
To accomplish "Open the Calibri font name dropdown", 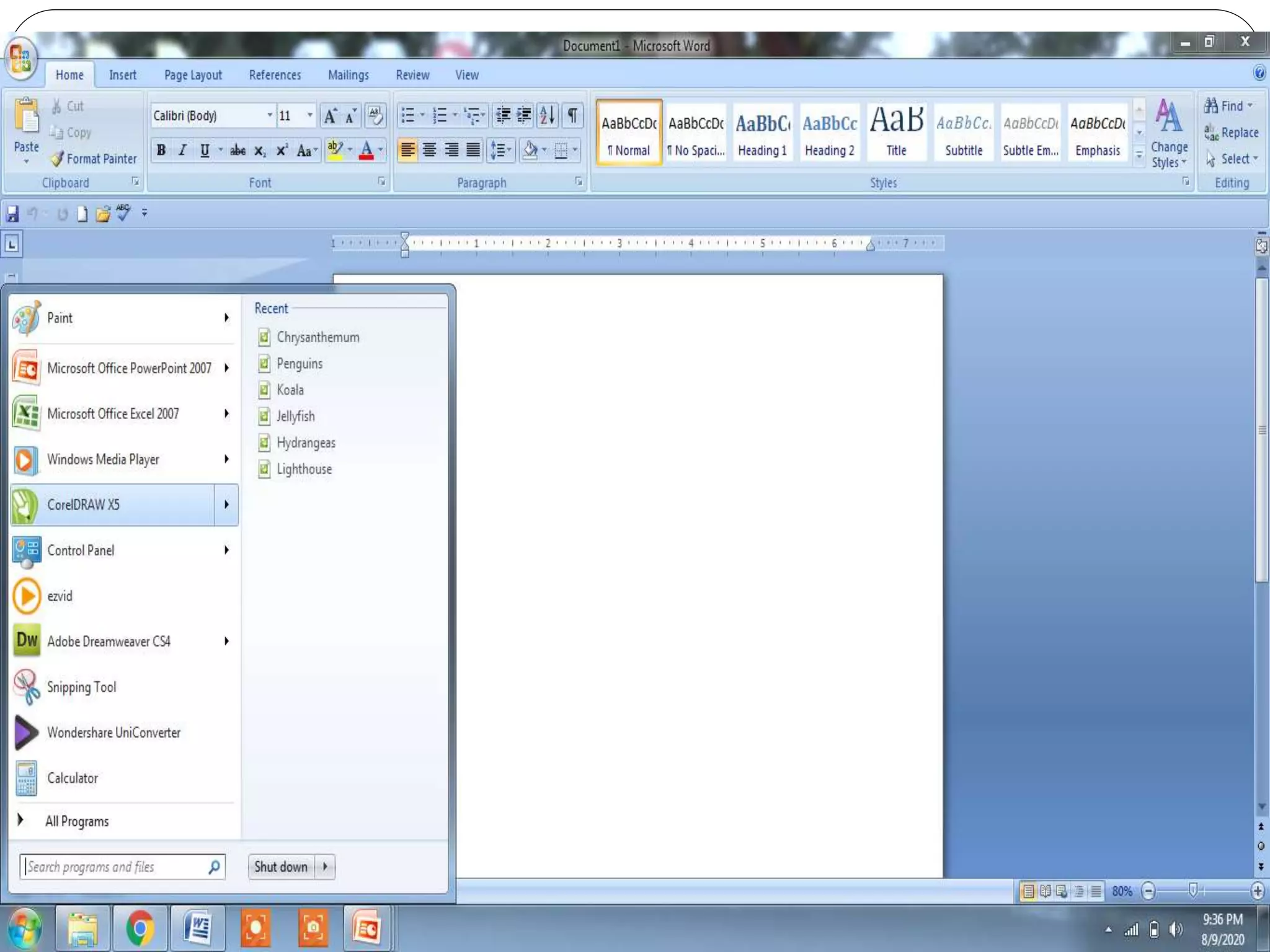I will pos(269,115).
